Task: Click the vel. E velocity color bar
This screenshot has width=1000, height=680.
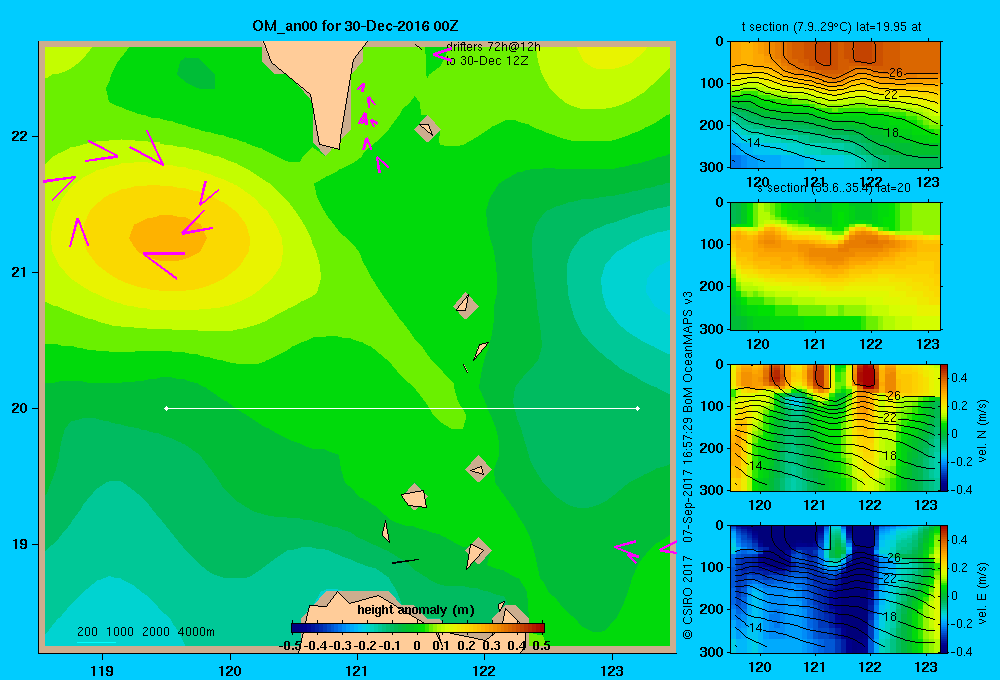Action: pyautogui.click(x=944, y=589)
